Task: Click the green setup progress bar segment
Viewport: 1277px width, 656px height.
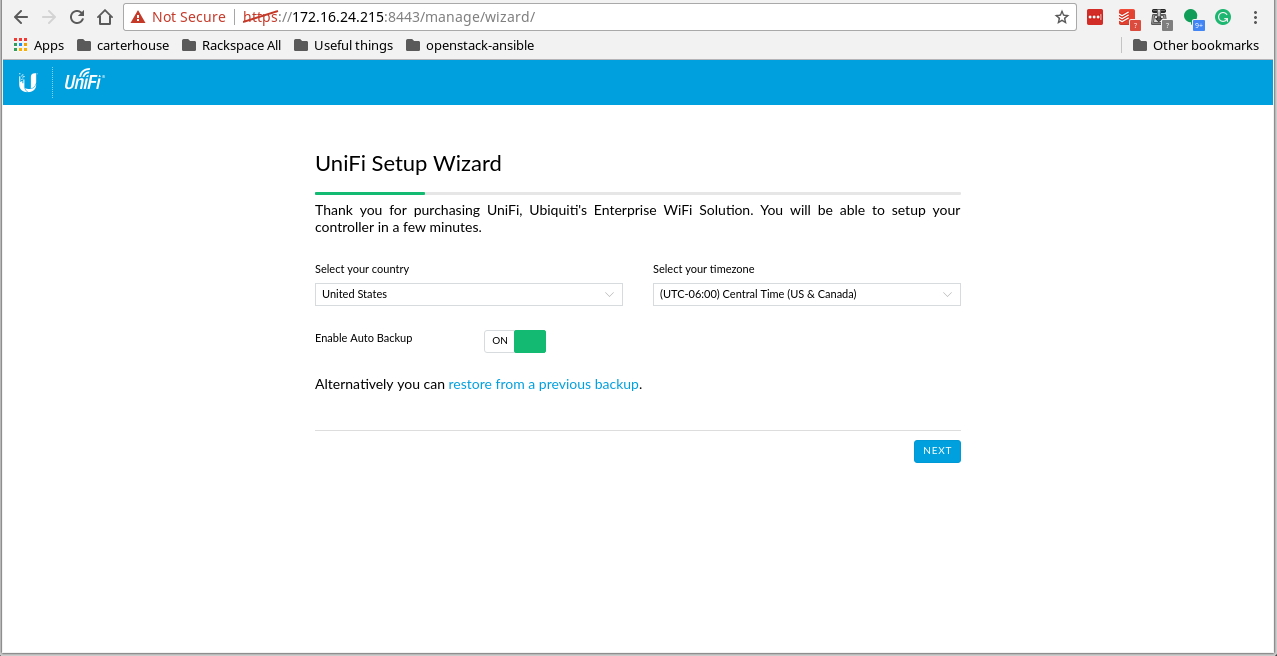Action: click(369, 191)
